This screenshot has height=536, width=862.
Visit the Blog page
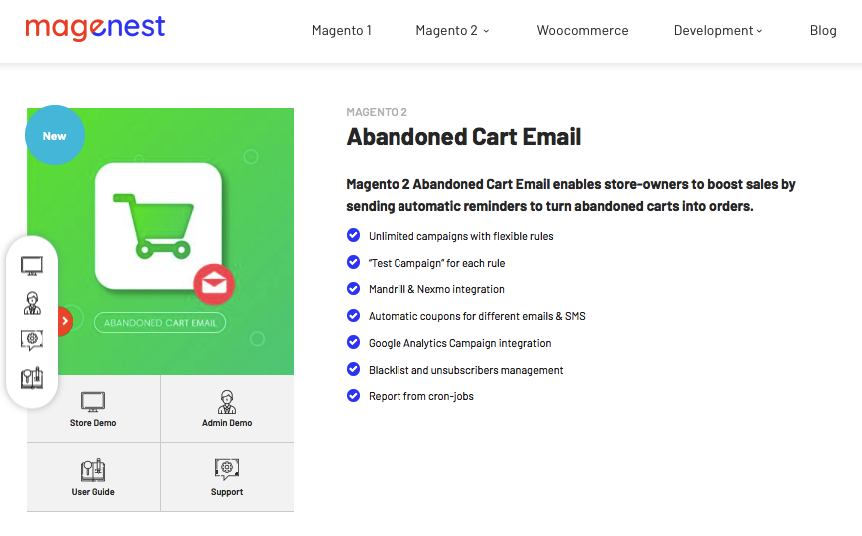[x=823, y=30]
